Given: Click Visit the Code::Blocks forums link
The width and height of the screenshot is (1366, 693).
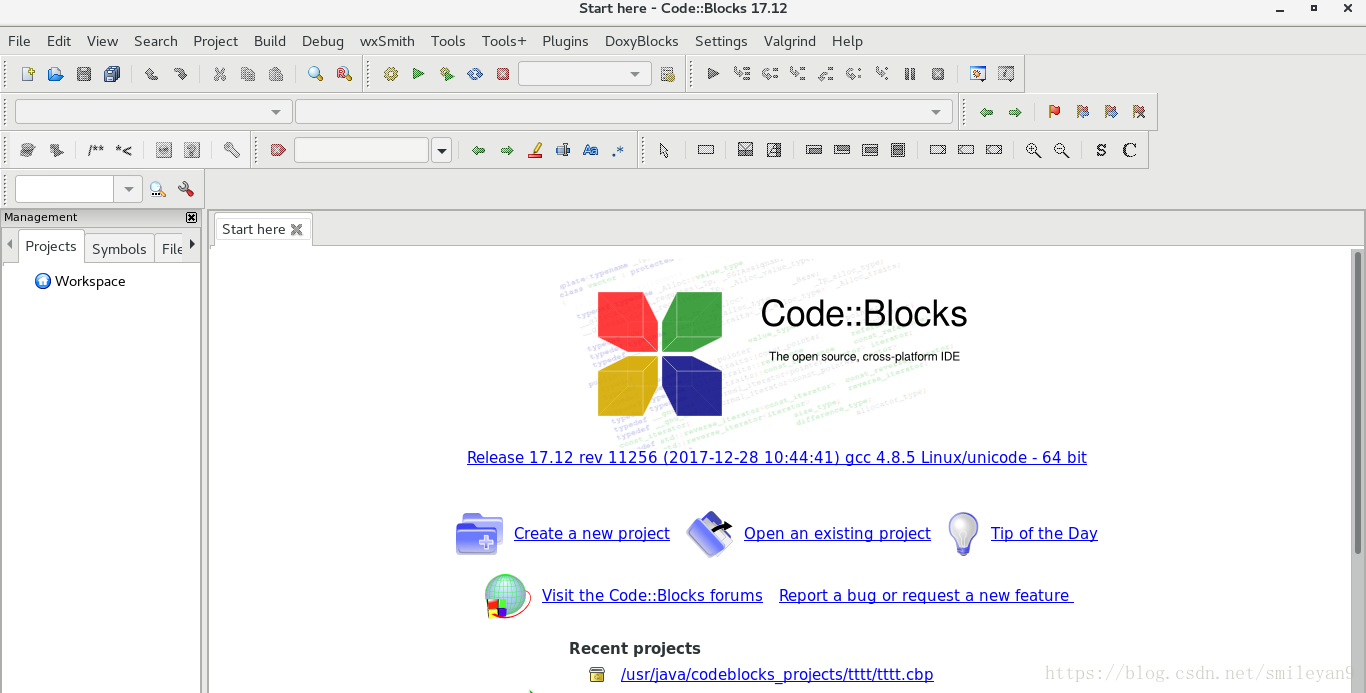Looking at the screenshot, I should point(652,596).
